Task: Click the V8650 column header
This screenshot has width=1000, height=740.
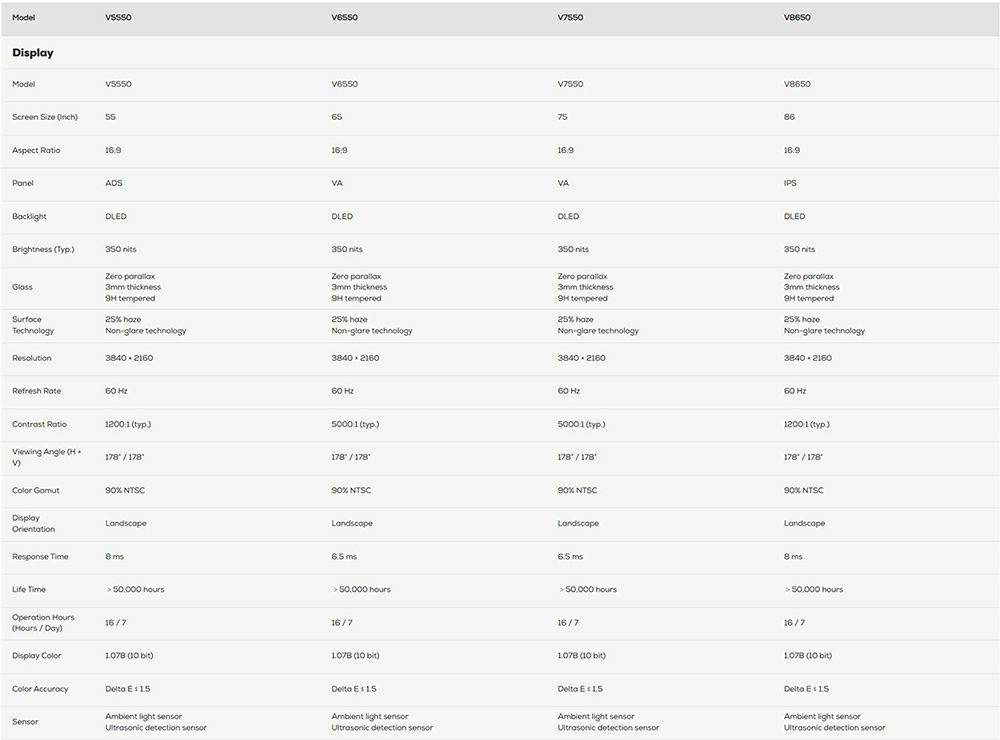Action: click(x=797, y=17)
